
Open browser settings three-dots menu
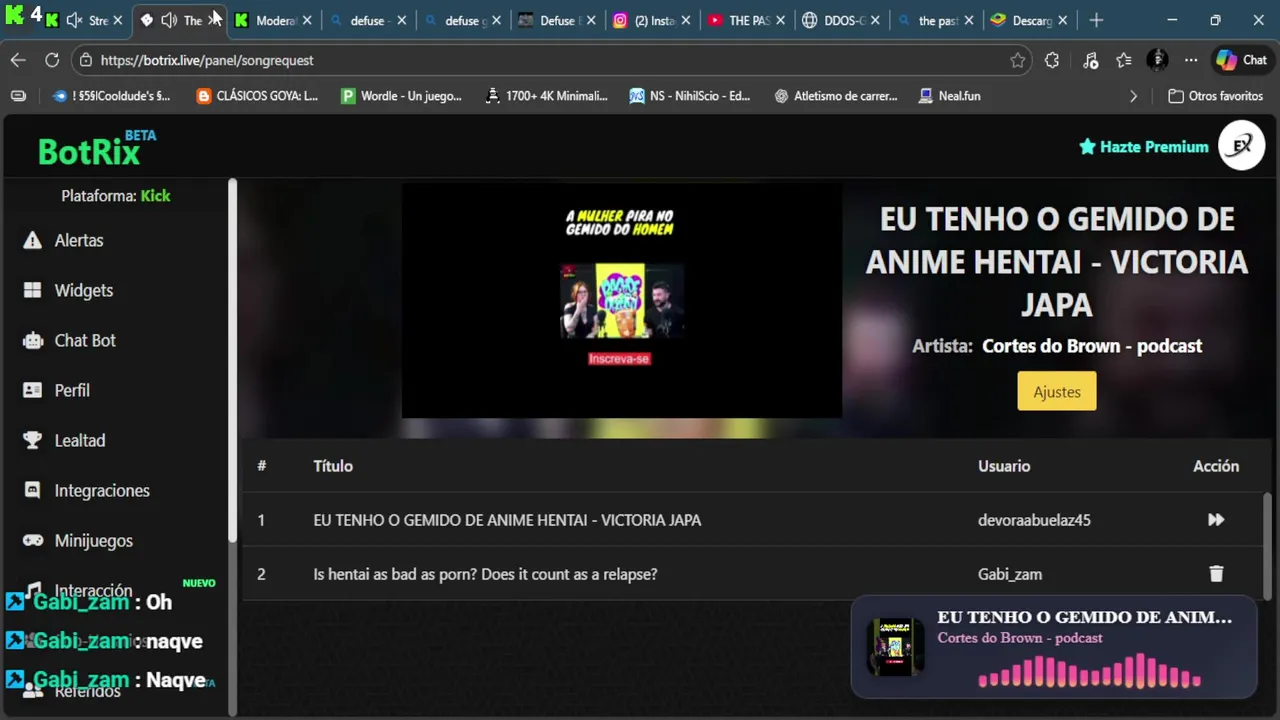(x=1191, y=60)
